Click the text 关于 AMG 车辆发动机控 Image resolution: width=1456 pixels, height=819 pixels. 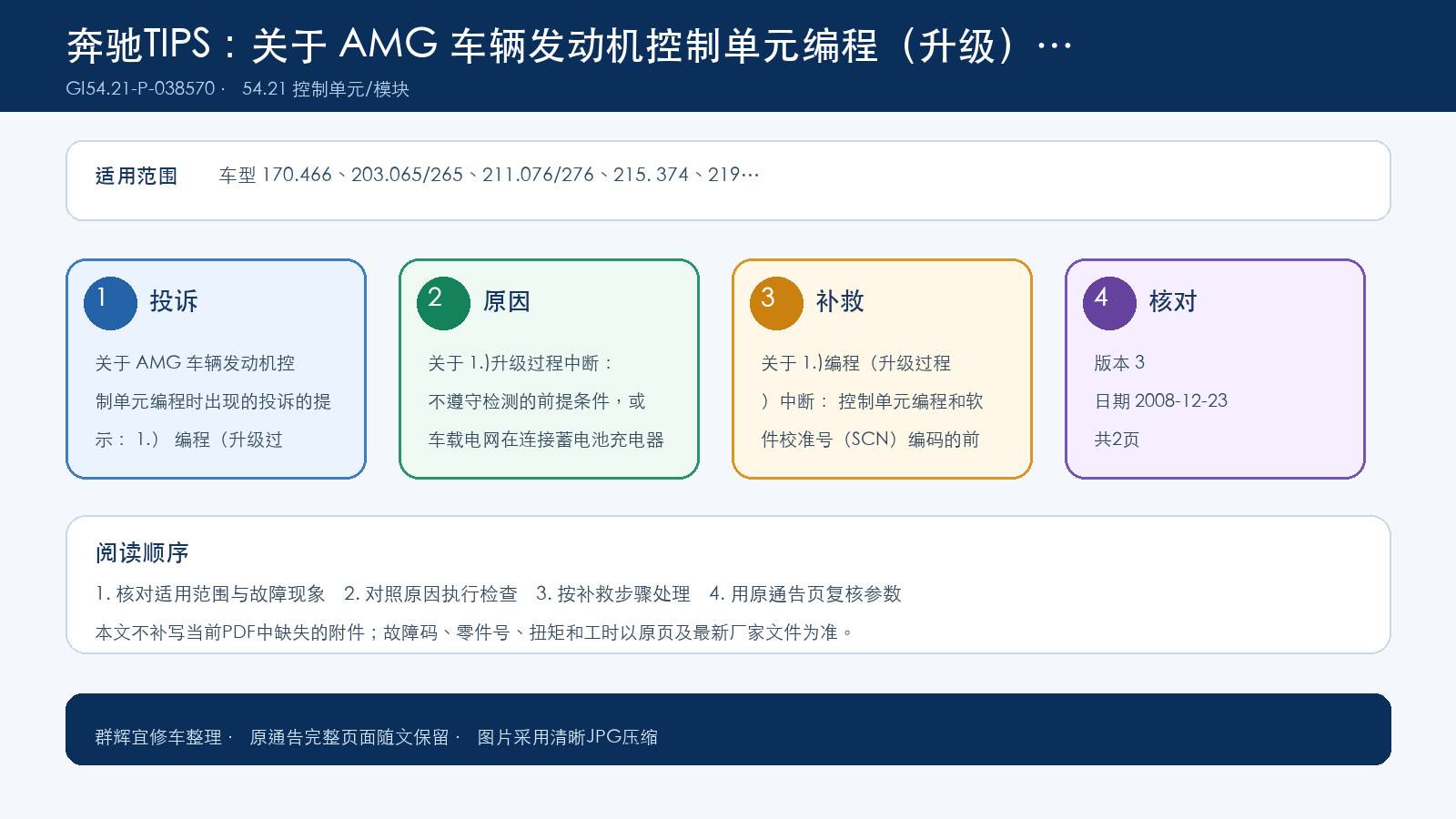tap(195, 363)
